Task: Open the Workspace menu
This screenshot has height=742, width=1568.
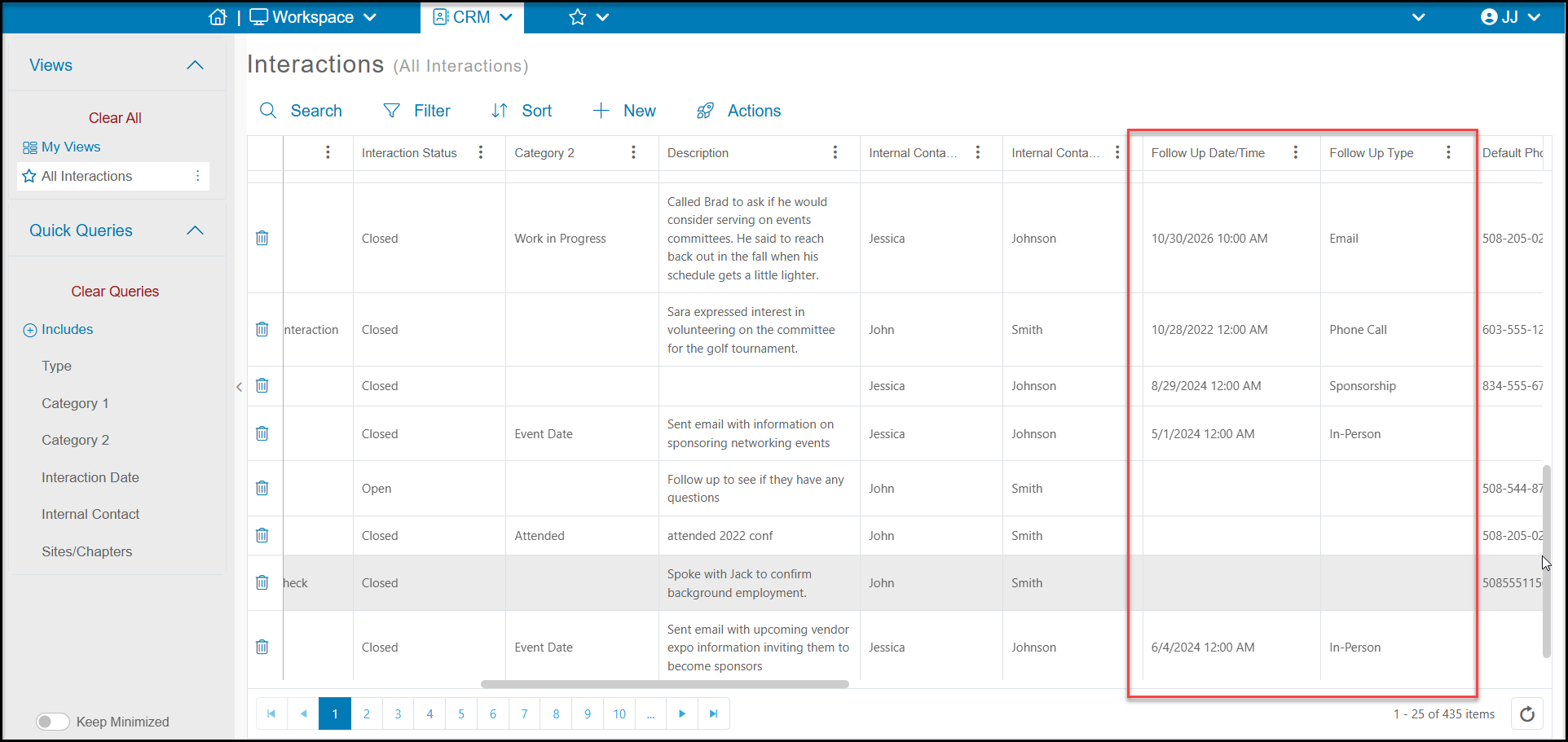Action: click(313, 17)
